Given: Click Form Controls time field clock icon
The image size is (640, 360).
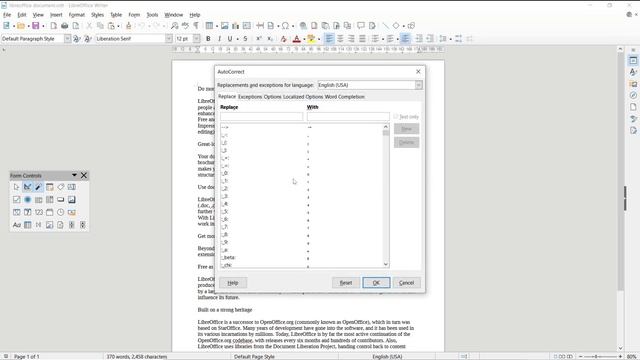Looking at the screenshot, I should click(x=60, y=212).
